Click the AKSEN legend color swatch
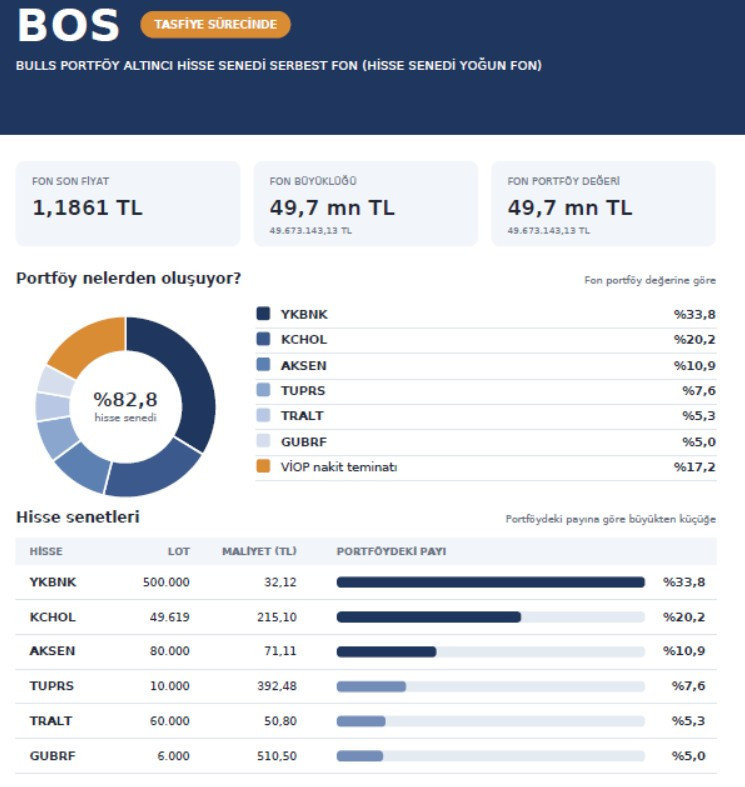 pyautogui.click(x=263, y=364)
